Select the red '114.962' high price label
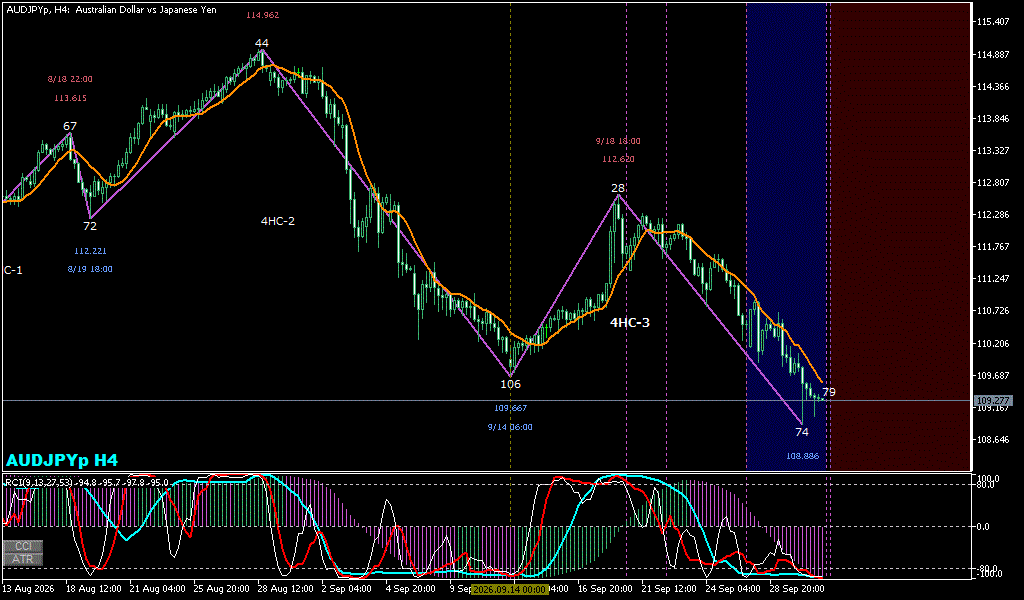 (x=263, y=15)
